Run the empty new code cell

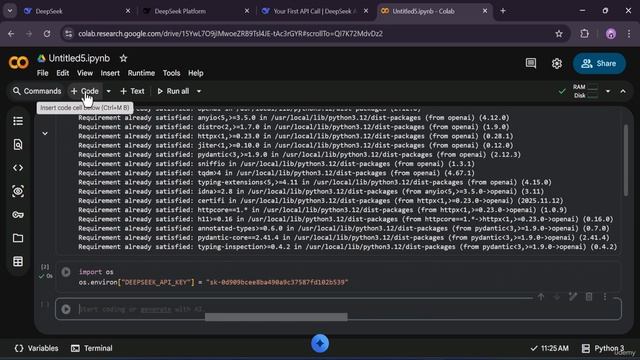66,309
